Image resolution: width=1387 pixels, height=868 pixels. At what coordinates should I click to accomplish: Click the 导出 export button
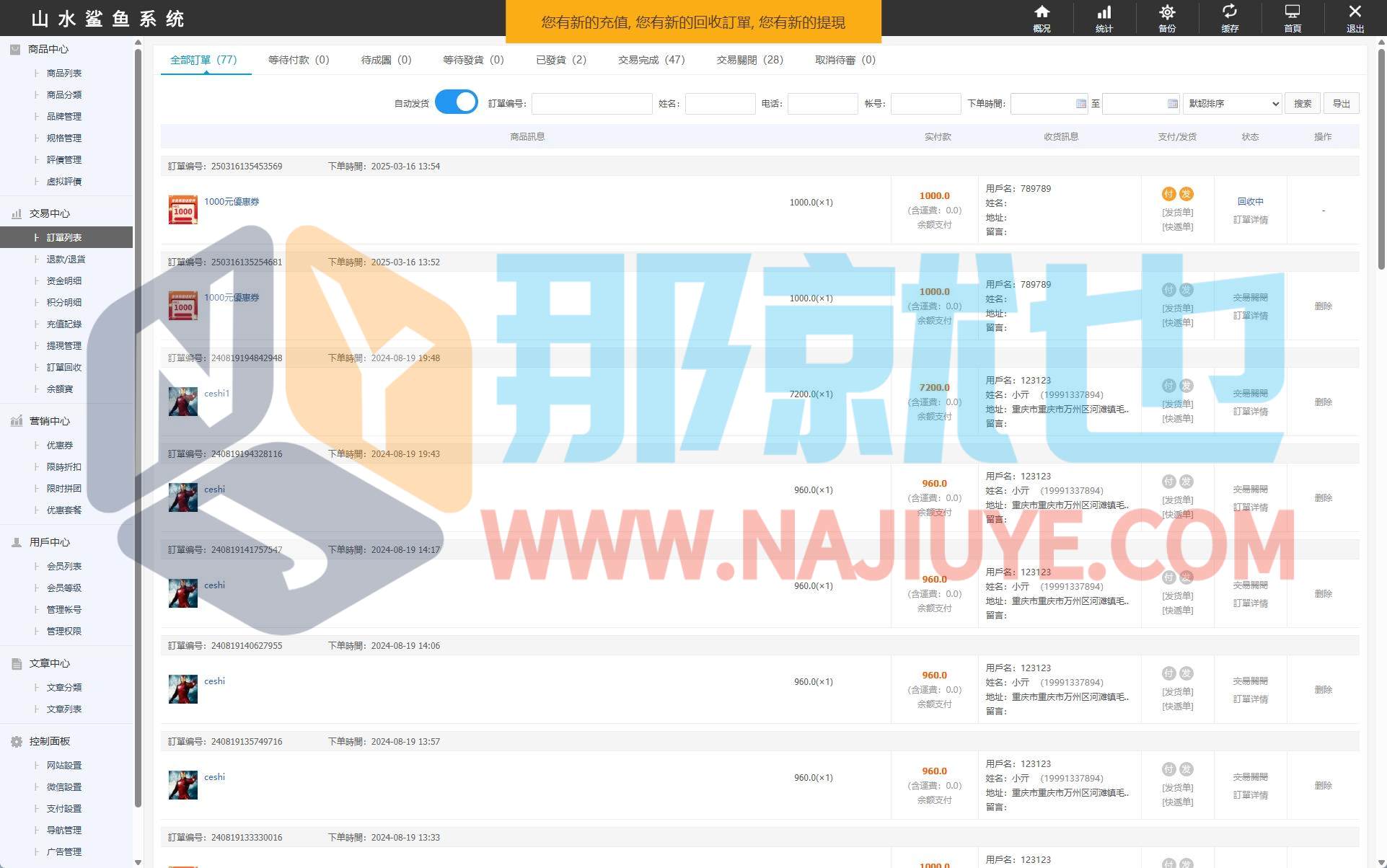click(1341, 104)
